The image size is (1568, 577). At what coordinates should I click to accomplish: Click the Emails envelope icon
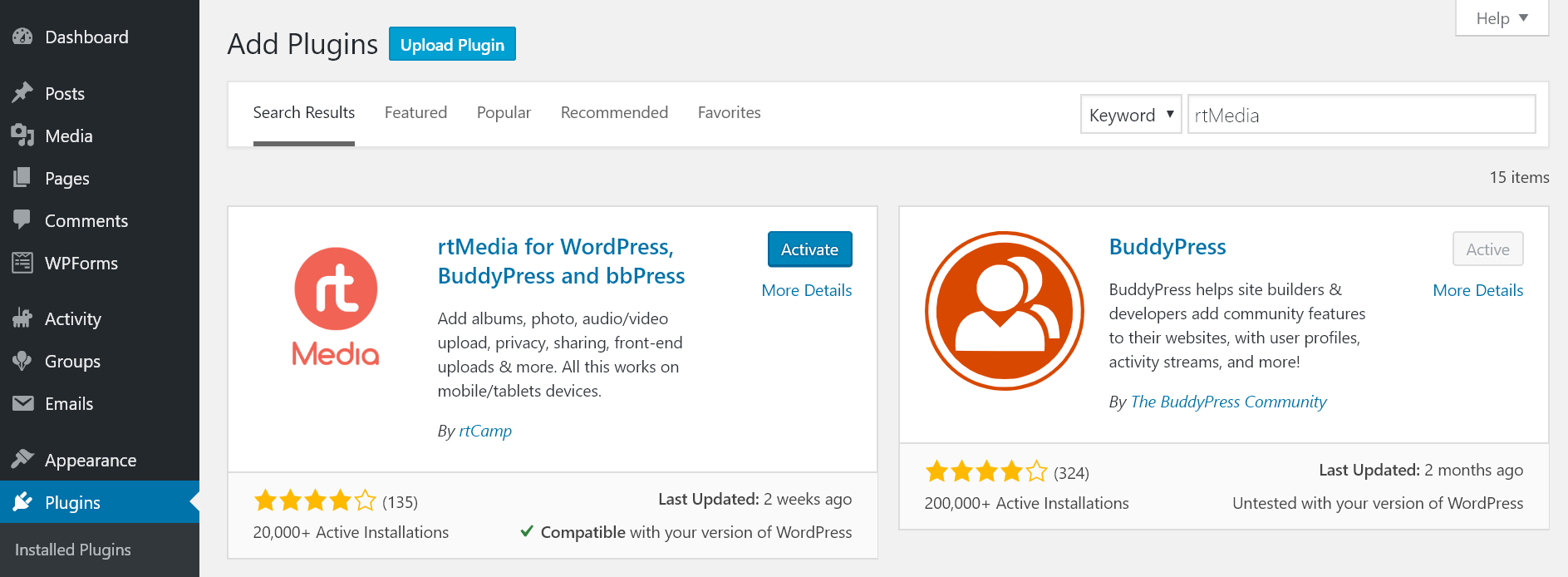click(x=22, y=403)
